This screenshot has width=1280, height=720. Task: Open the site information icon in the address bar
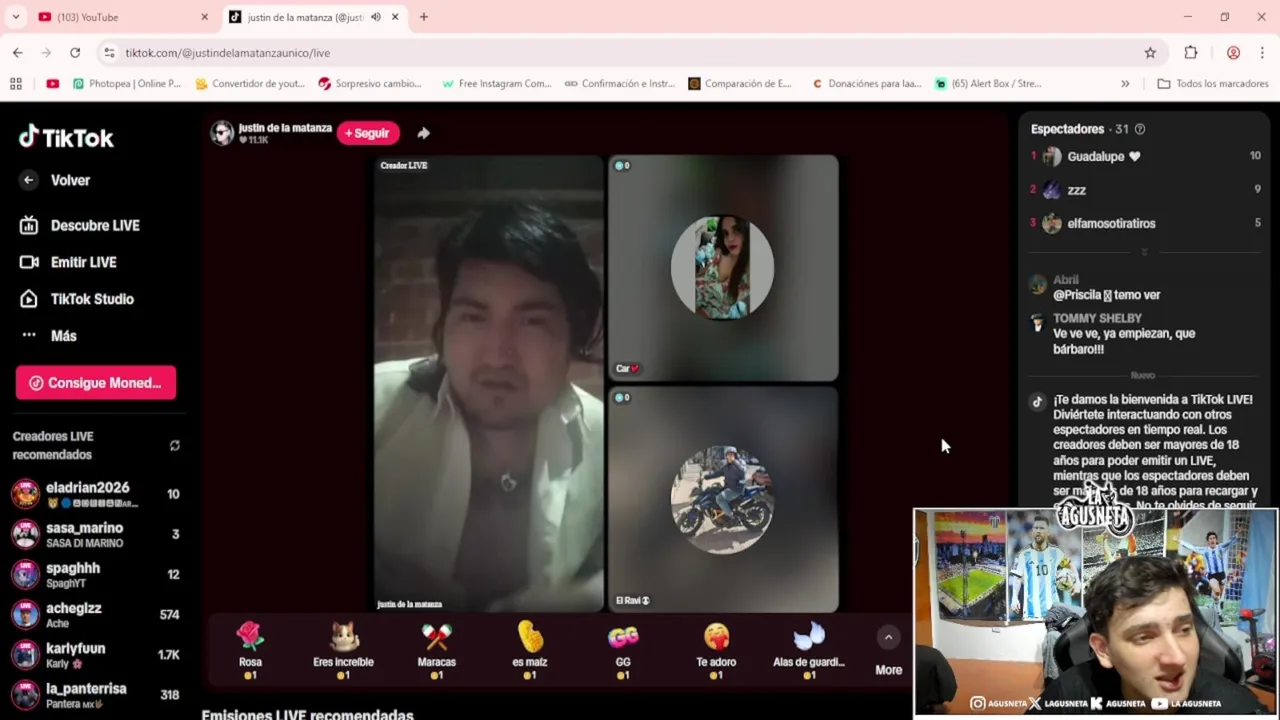(x=109, y=53)
